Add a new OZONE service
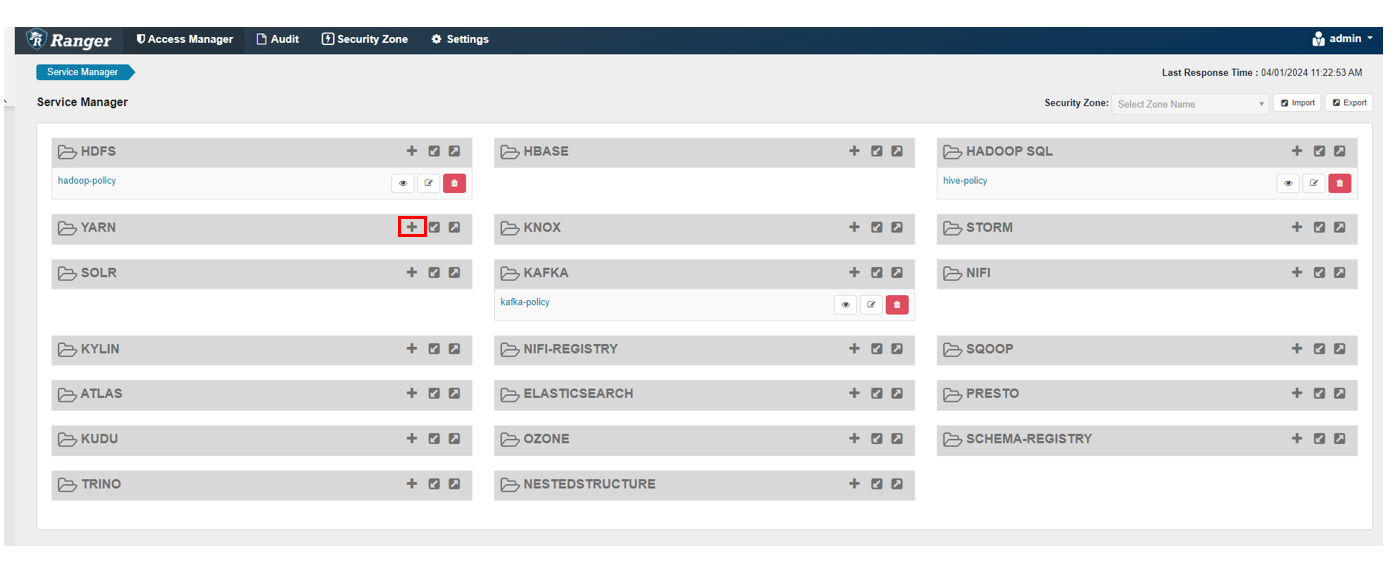The width and height of the screenshot is (1394, 562). (x=854, y=438)
